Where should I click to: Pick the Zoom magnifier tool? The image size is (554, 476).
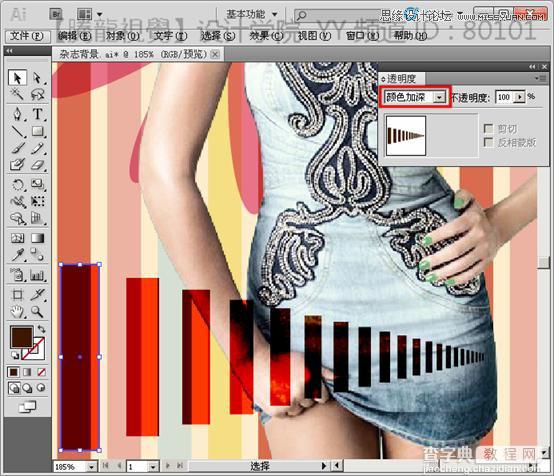[x=37, y=311]
